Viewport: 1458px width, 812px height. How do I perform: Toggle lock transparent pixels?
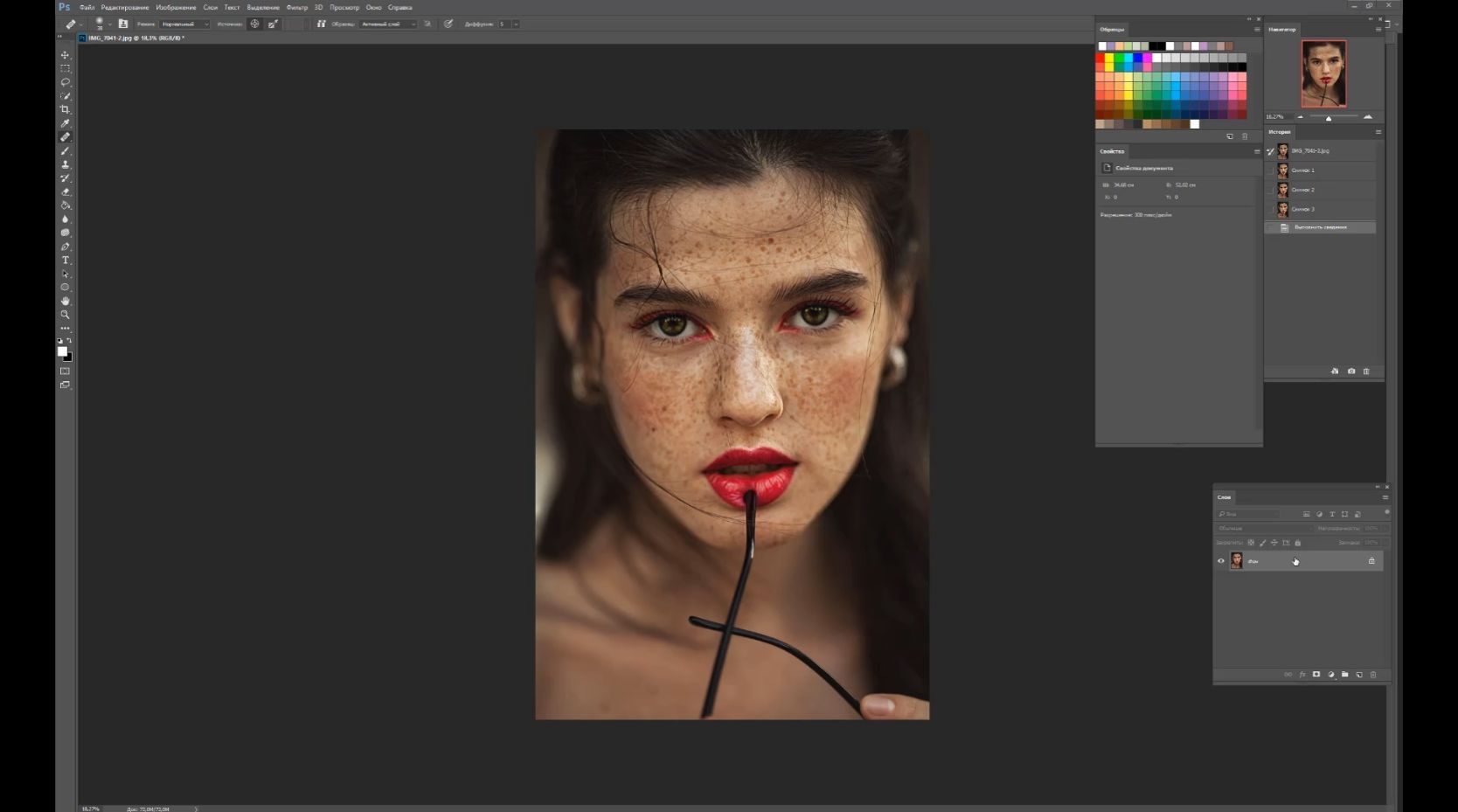(x=1251, y=543)
